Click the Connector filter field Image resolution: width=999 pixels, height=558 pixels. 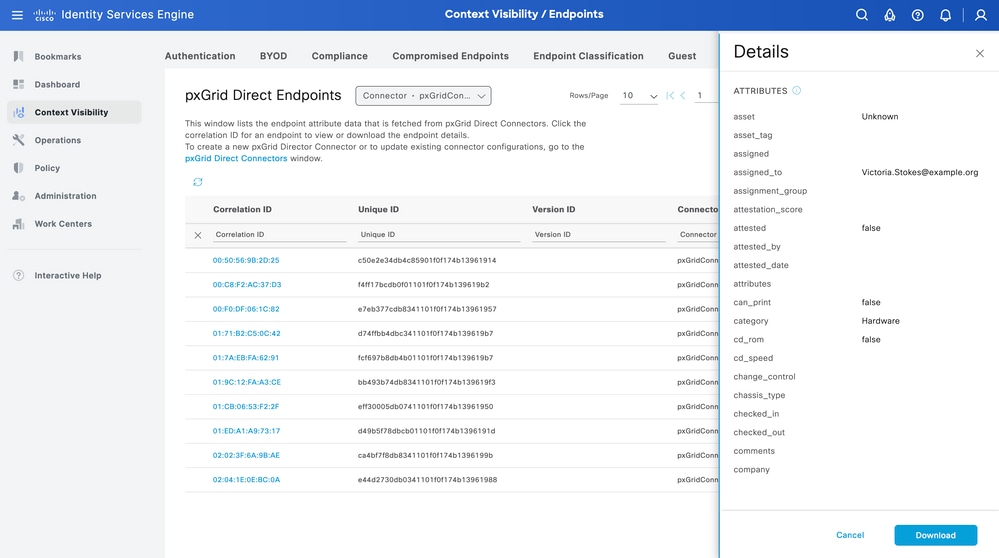[698, 235]
